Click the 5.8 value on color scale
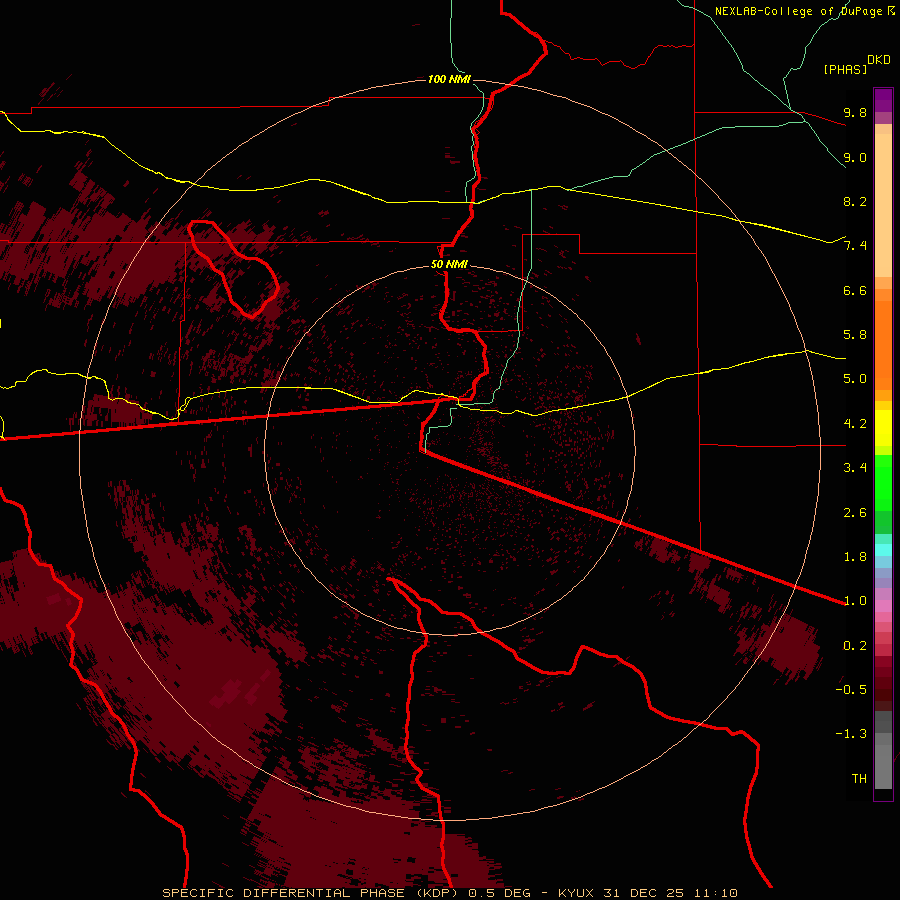This screenshot has height=900, width=900. [x=855, y=335]
